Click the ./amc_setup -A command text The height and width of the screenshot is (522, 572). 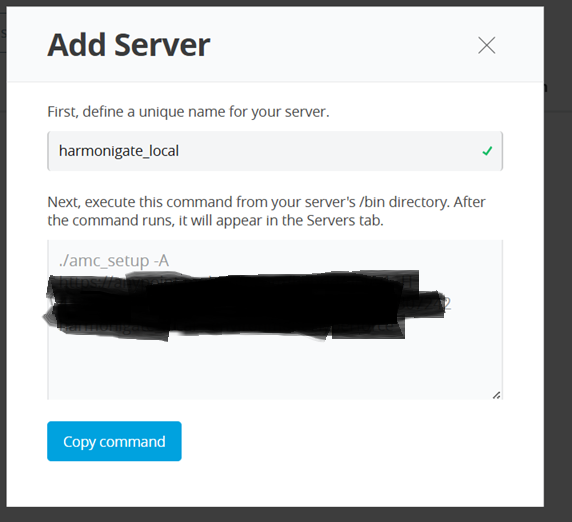pos(114,260)
